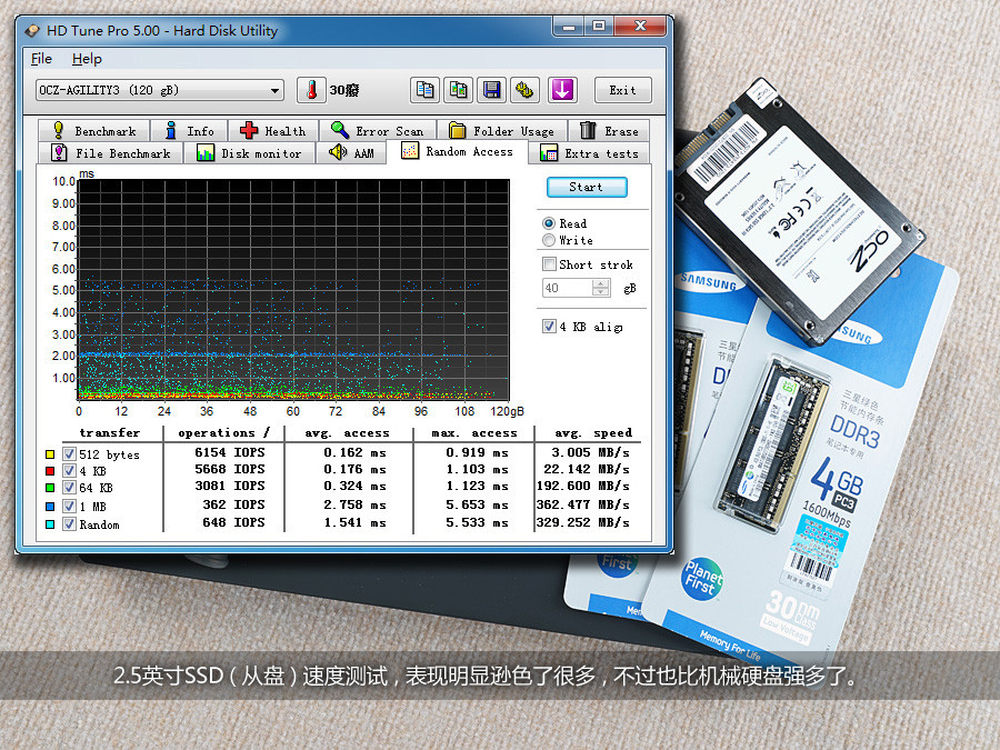This screenshot has width=1000, height=750.
Task: Click the short stroke gB input field
Action: click(567, 288)
